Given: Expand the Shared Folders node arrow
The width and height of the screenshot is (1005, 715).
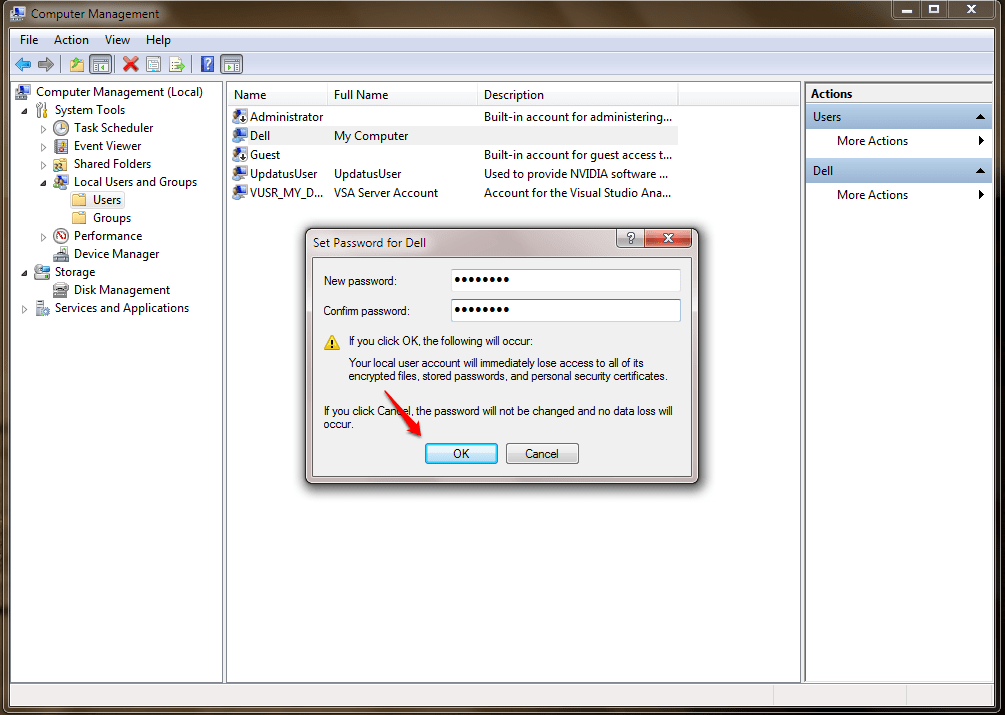Looking at the screenshot, I should point(44,165).
